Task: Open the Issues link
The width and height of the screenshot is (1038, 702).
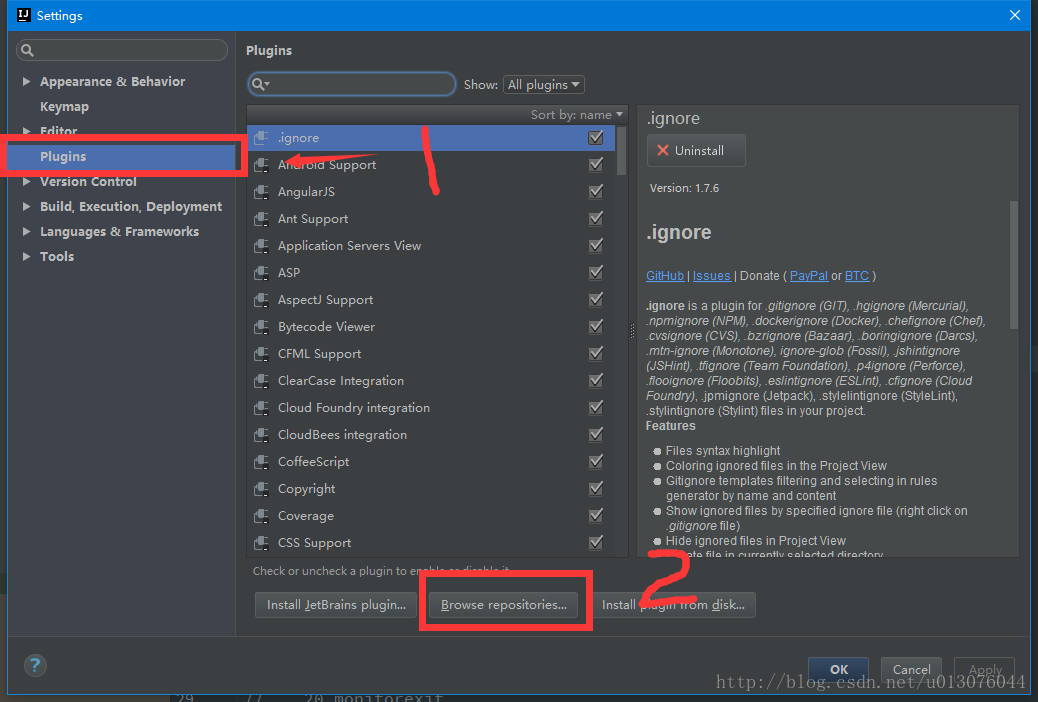Action: pyautogui.click(x=712, y=276)
